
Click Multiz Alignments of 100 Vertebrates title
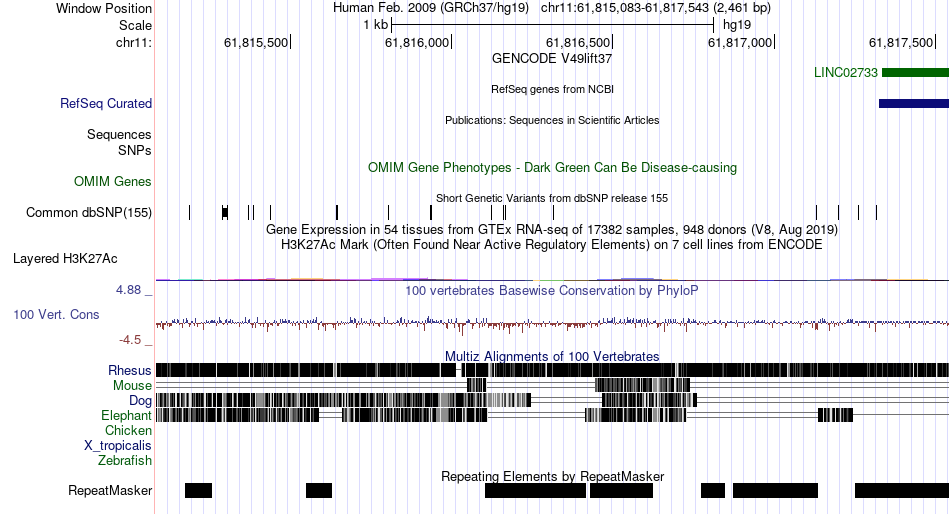(552, 356)
